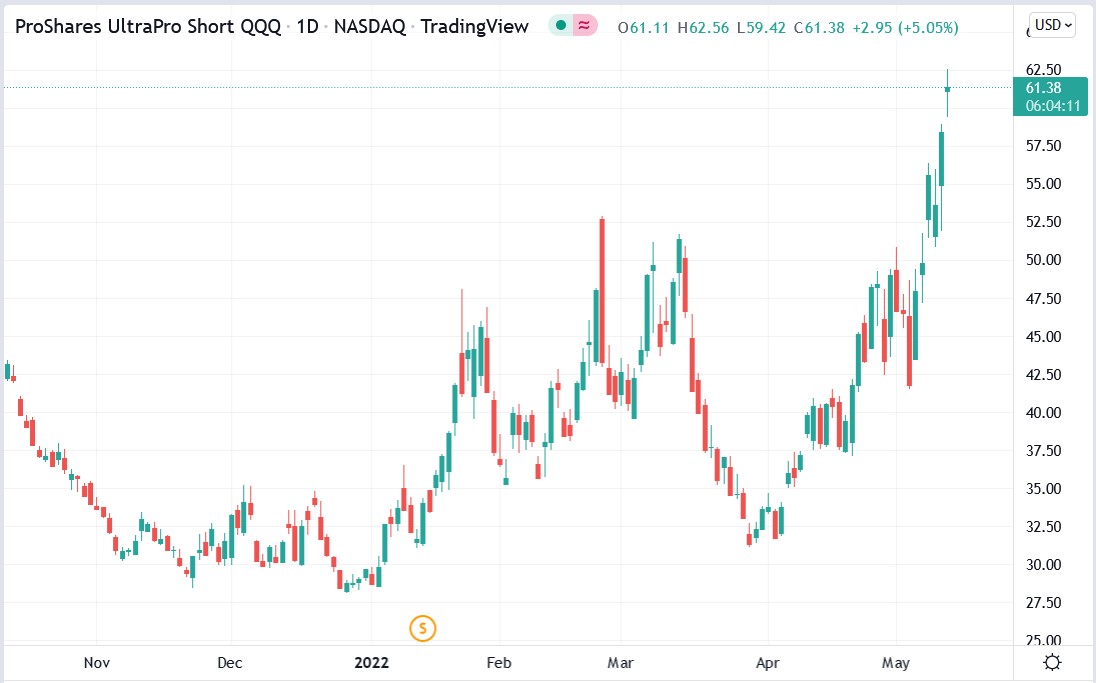Click the change value +2.95 (+5.05%)
This screenshot has width=1096, height=683.
(x=905, y=28)
